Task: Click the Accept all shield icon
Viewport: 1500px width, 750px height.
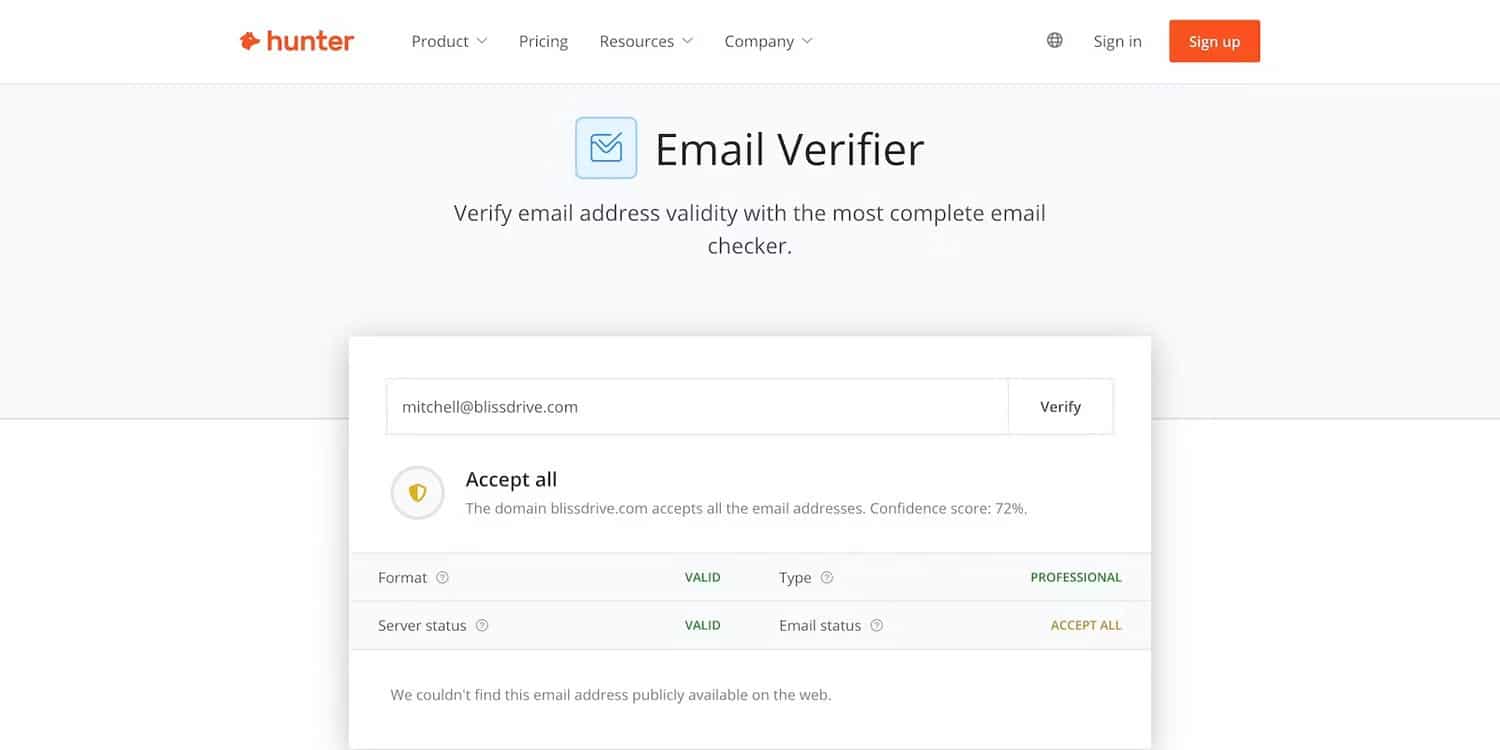Action: pos(417,493)
